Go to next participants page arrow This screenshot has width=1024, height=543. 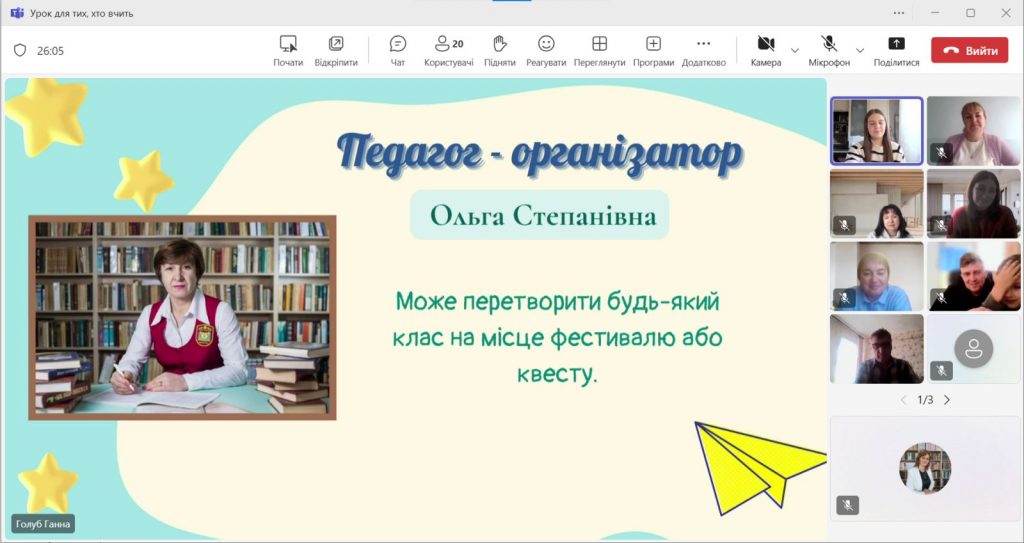[947, 400]
